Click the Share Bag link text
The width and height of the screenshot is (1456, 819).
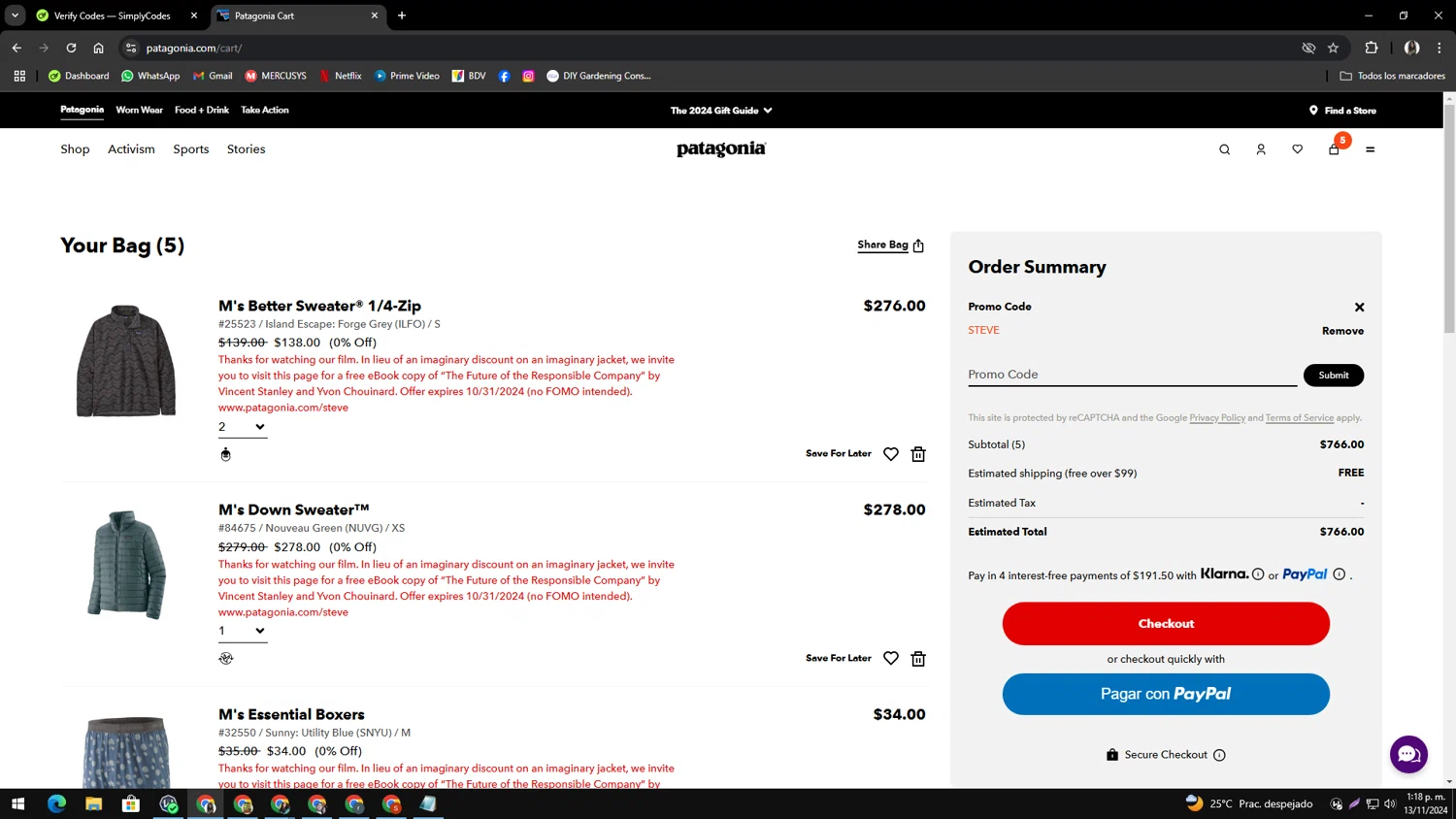click(x=882, y=245)
